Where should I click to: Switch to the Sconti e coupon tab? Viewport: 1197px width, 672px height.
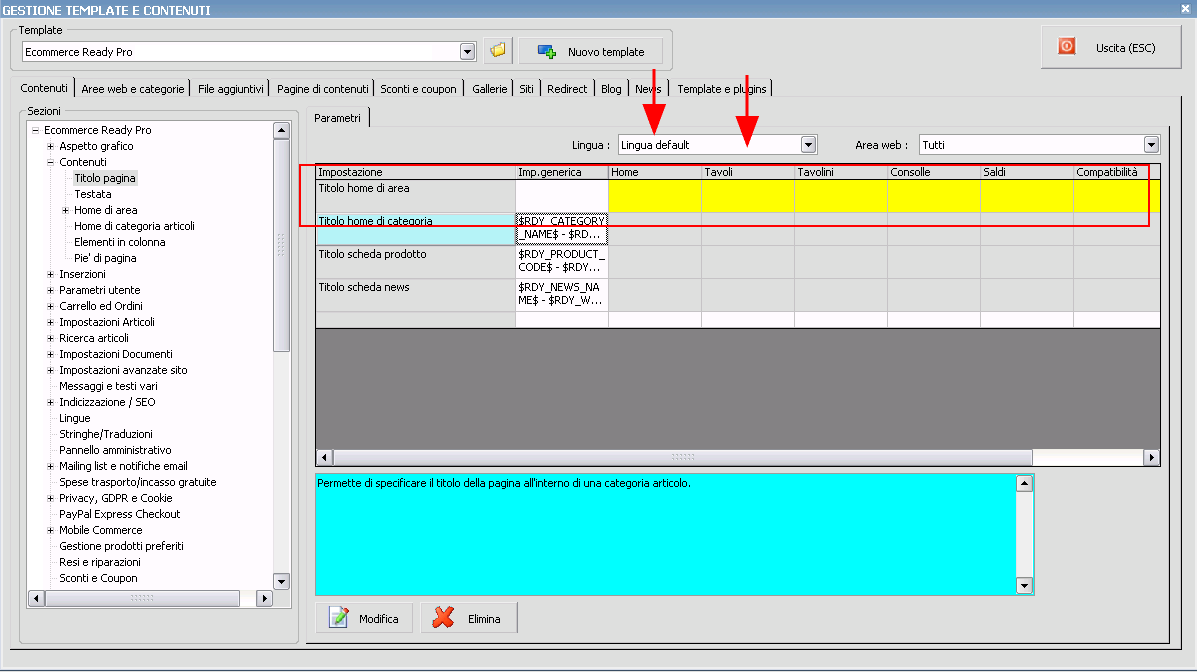[x=418, y=89]
